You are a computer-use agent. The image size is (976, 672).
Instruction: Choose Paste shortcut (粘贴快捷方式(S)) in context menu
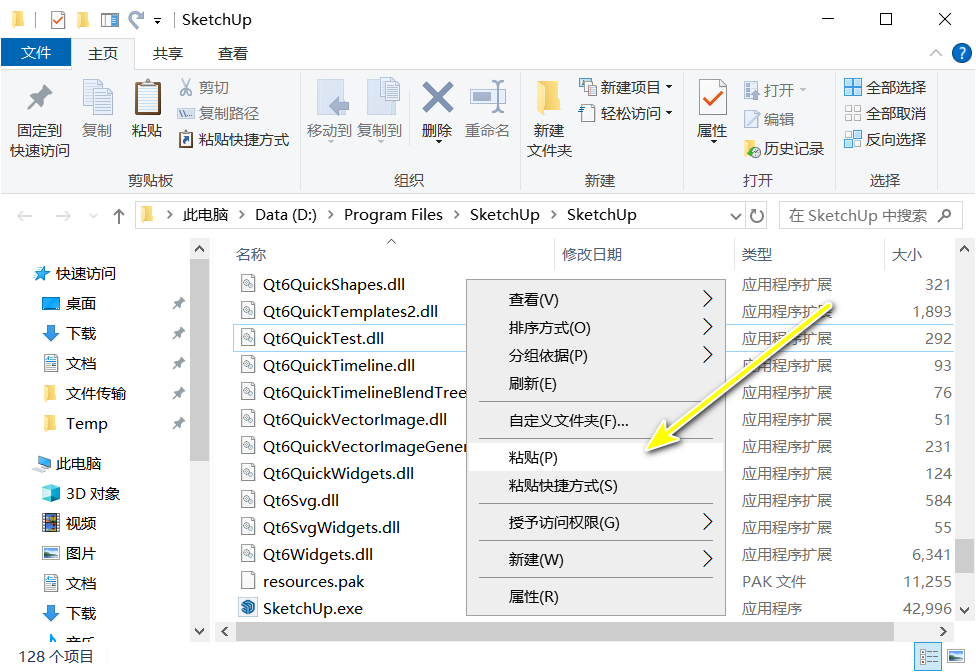(x=596, y=485)
